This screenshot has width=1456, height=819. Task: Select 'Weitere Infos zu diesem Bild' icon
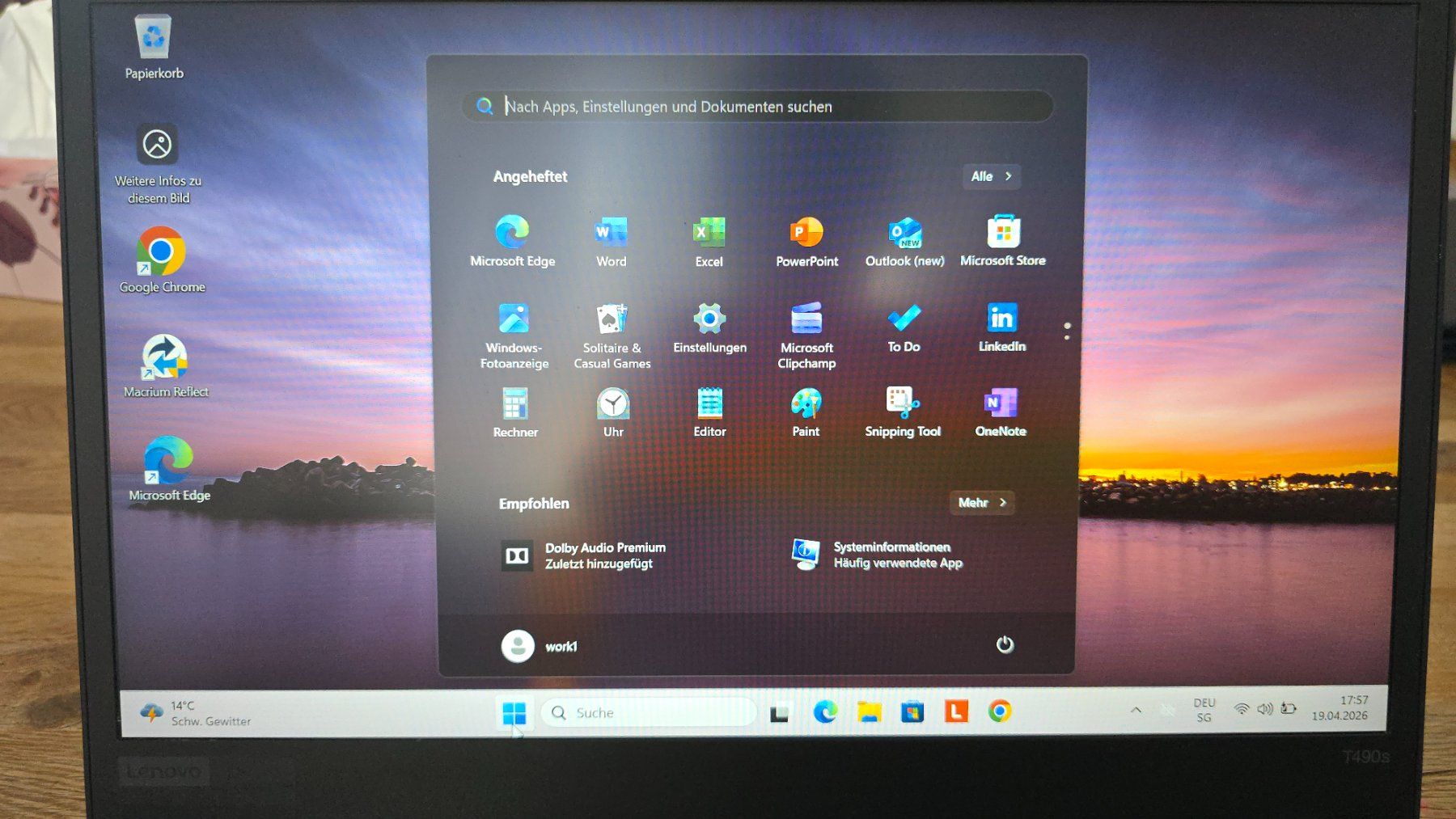tap(158, 165)
